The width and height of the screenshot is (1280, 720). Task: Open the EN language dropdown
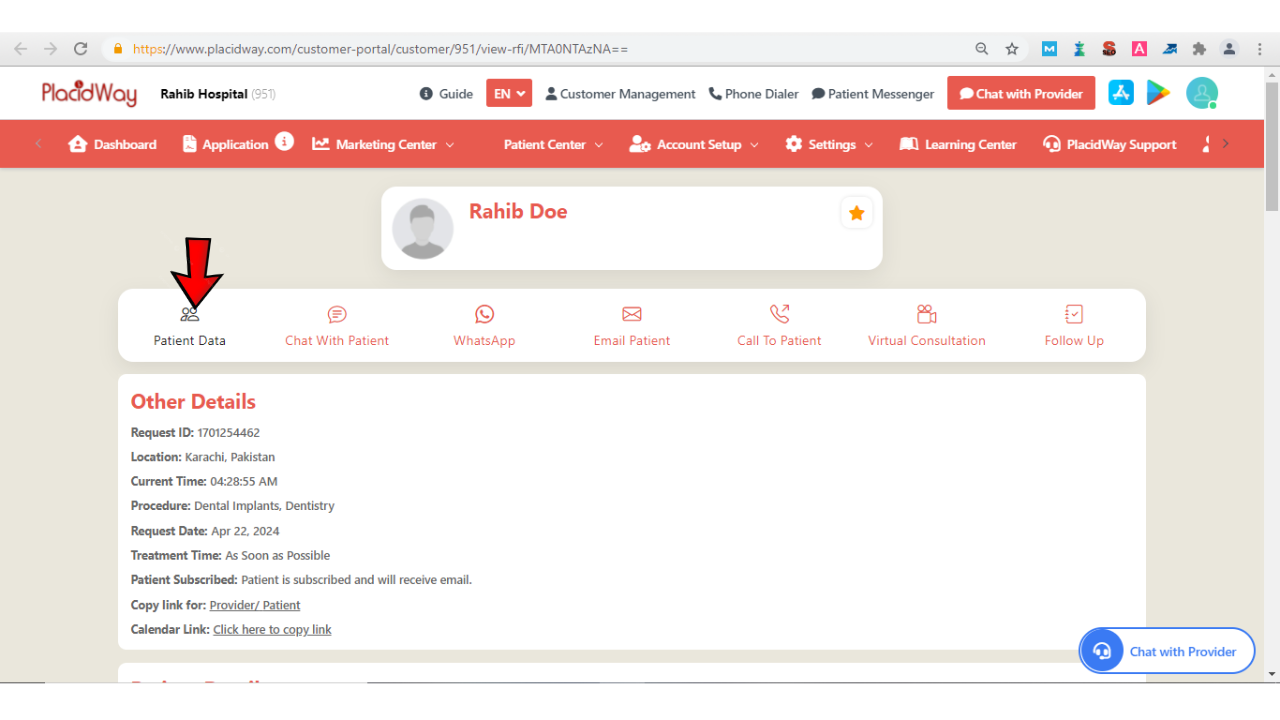[x=509, y=94]
